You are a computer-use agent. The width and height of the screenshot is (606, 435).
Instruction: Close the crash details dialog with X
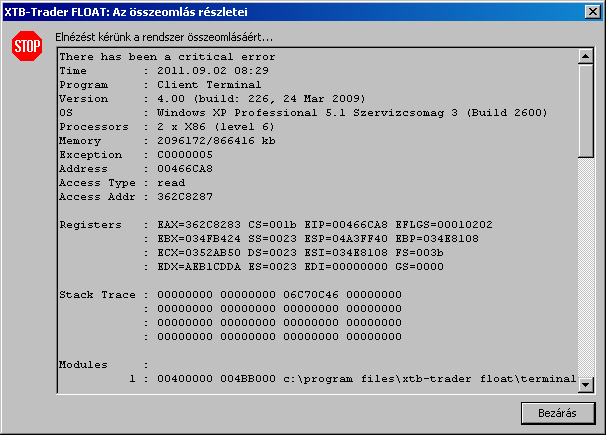tap(592, 12)
